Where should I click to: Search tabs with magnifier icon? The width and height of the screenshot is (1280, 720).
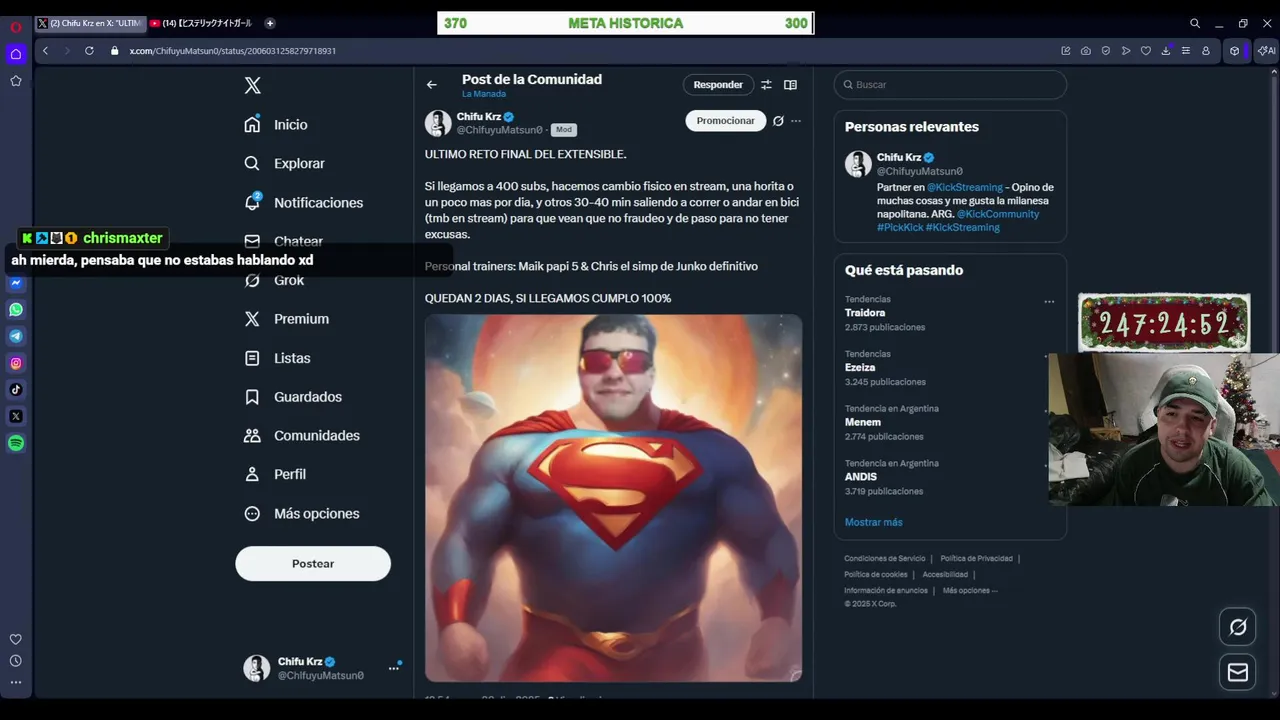(1195, 23)
